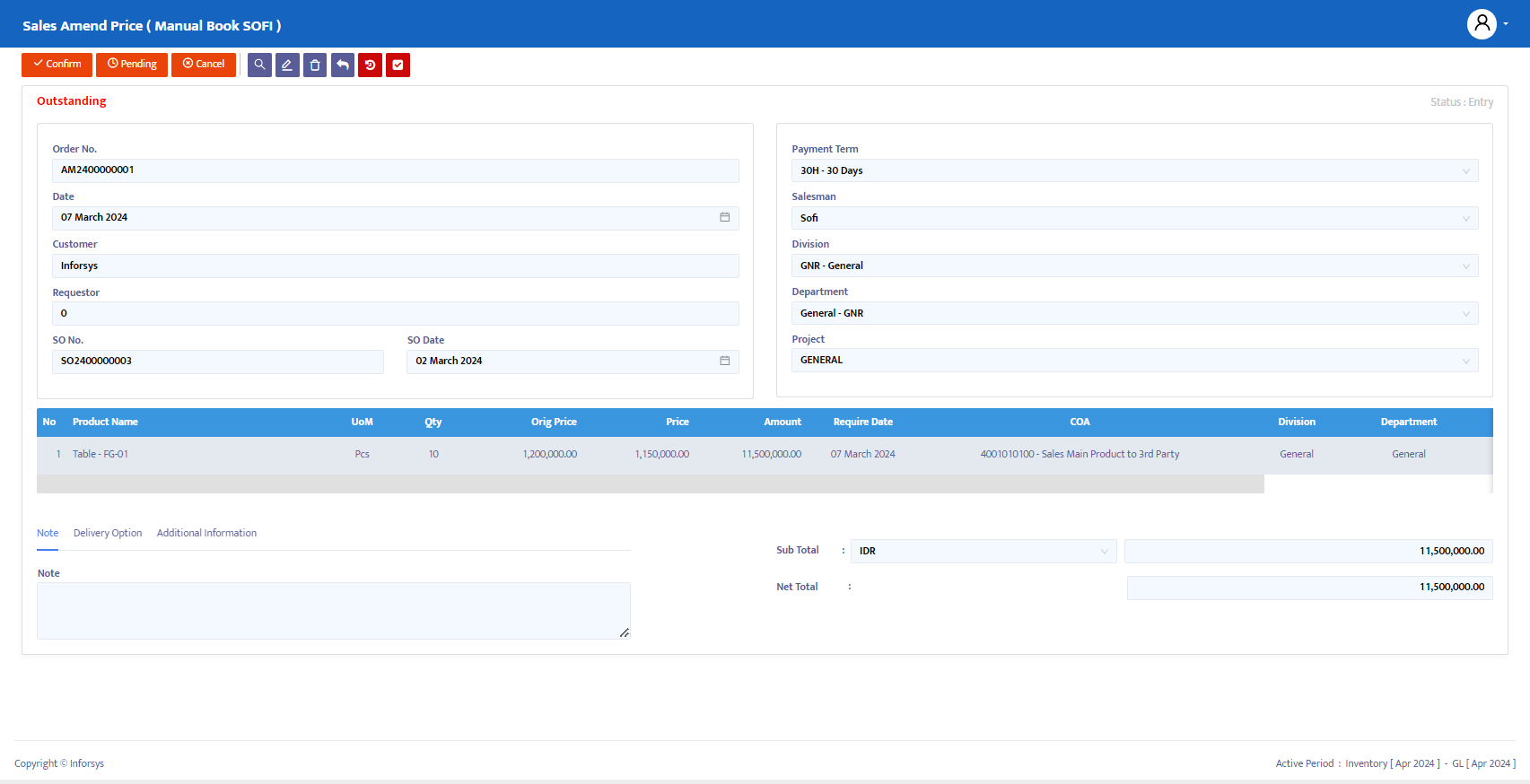Open the IDR currency dropdown
Image resolution: width=1530 pixels, height=784 pixels.
(x=984, y=551)
